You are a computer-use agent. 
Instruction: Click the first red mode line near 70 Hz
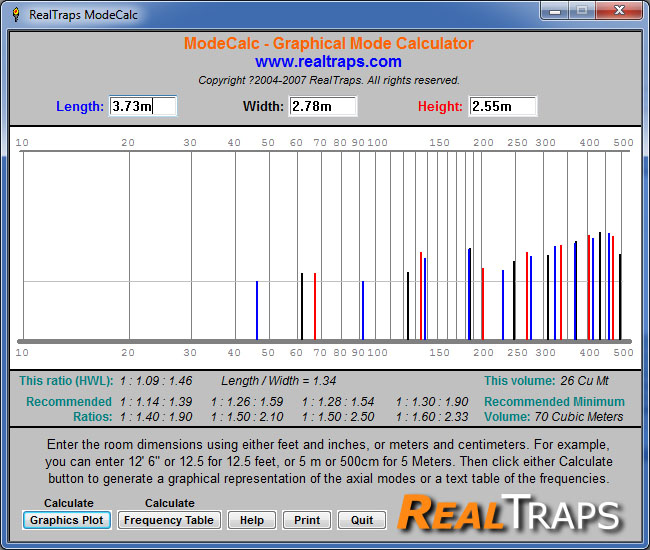click(x=315, y=306)
